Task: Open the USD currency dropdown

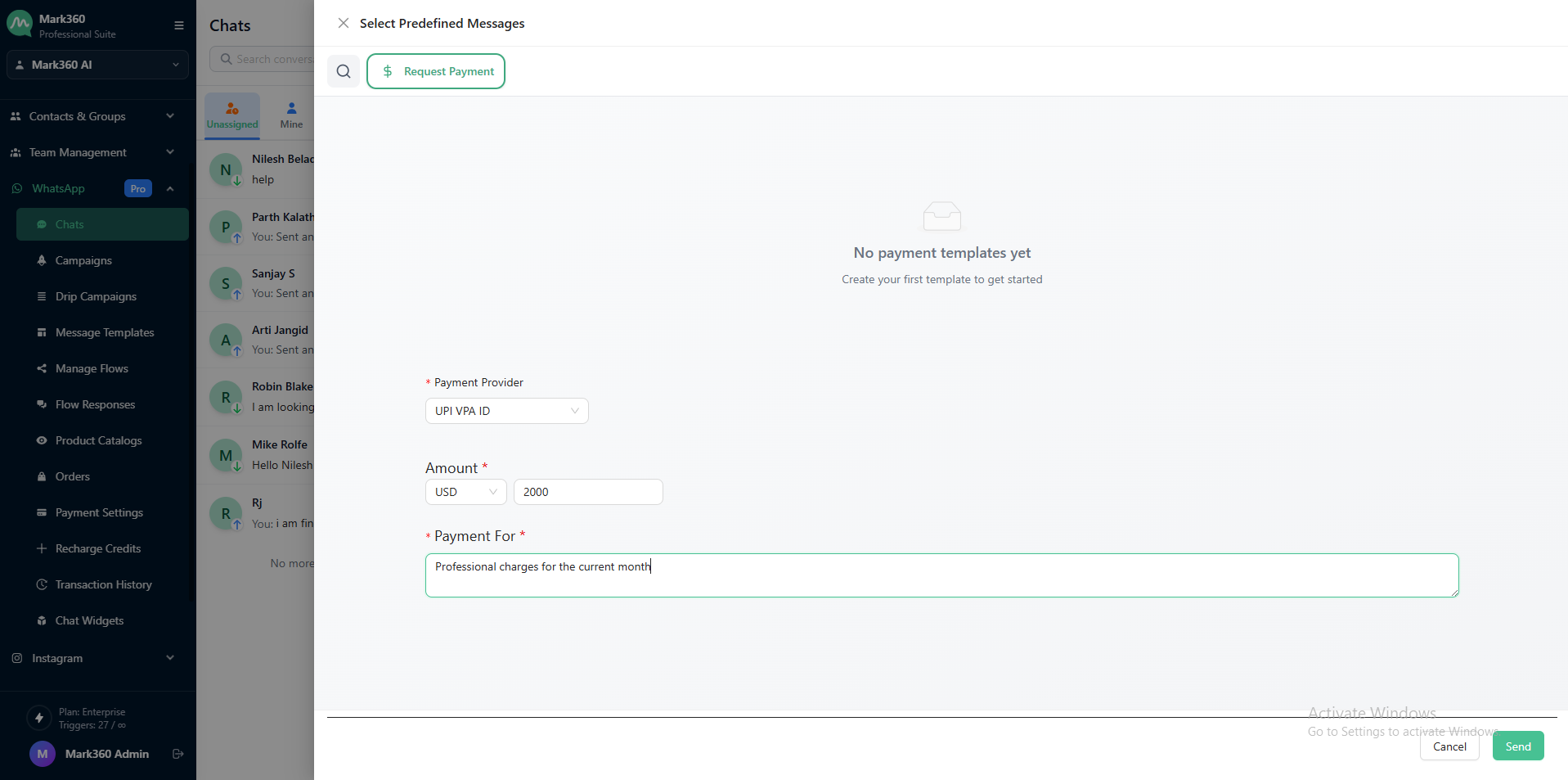Action: (465, 492)
